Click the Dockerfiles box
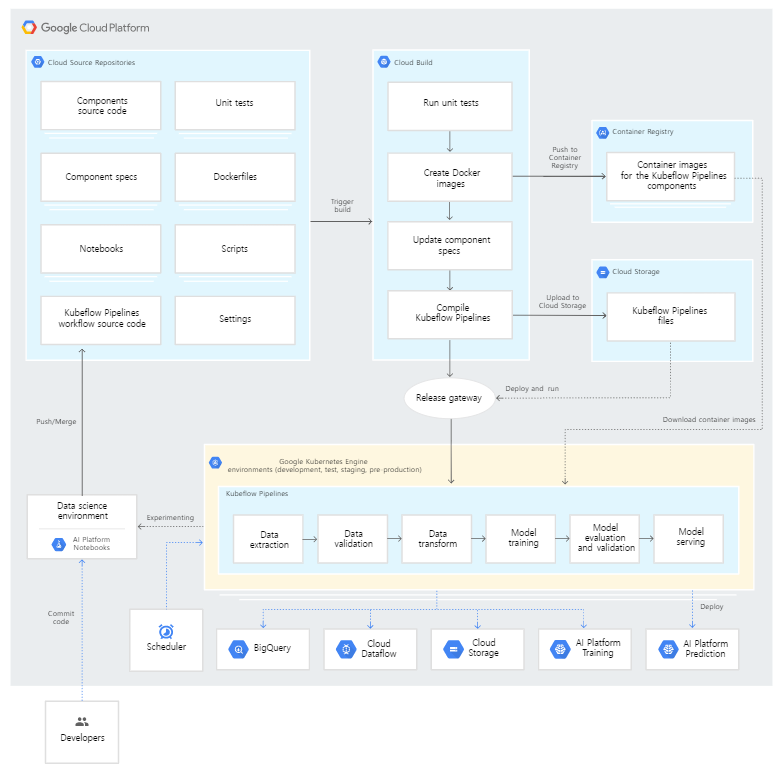Image resolution: width=781 pixels, height=777 pixels. (x=235, y=177)
